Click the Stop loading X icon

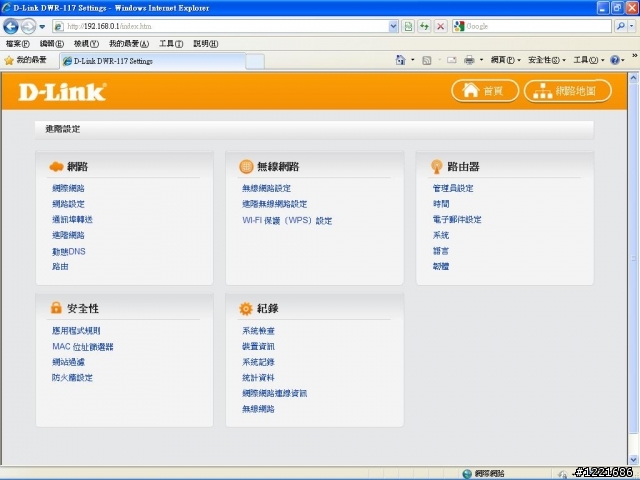[440, 27]
